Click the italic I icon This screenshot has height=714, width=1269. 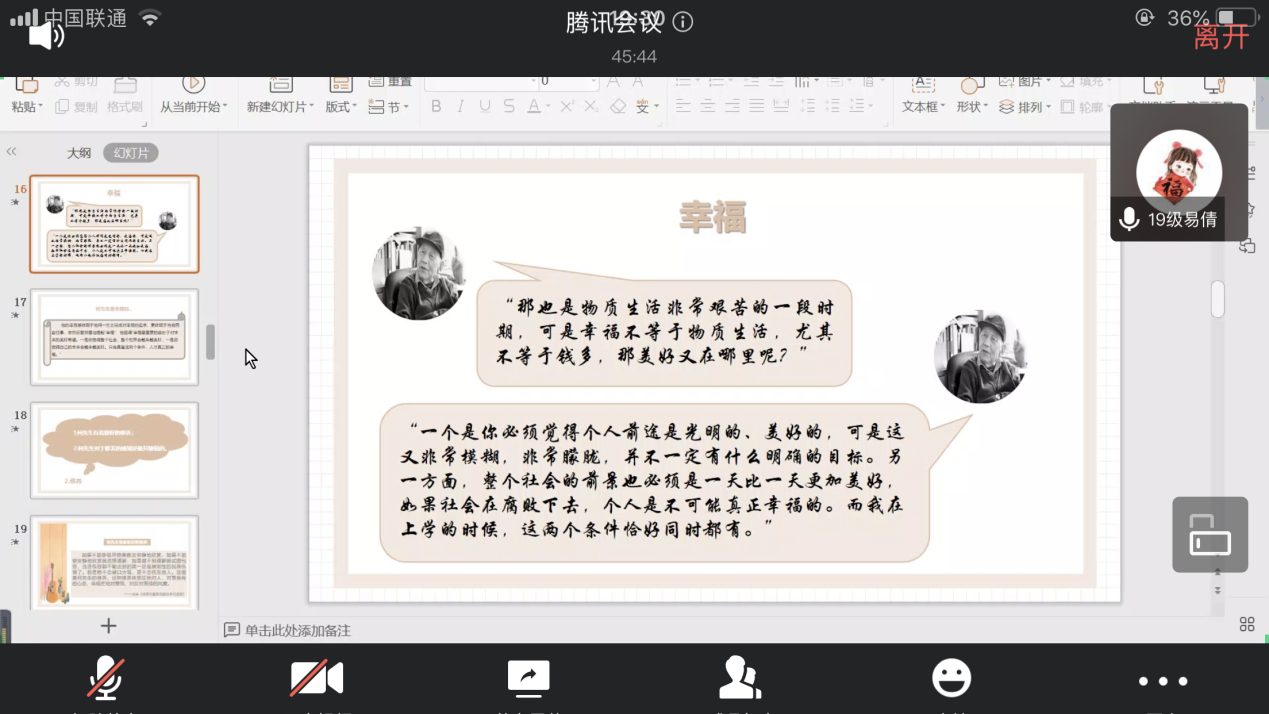(x=460, y=106)
